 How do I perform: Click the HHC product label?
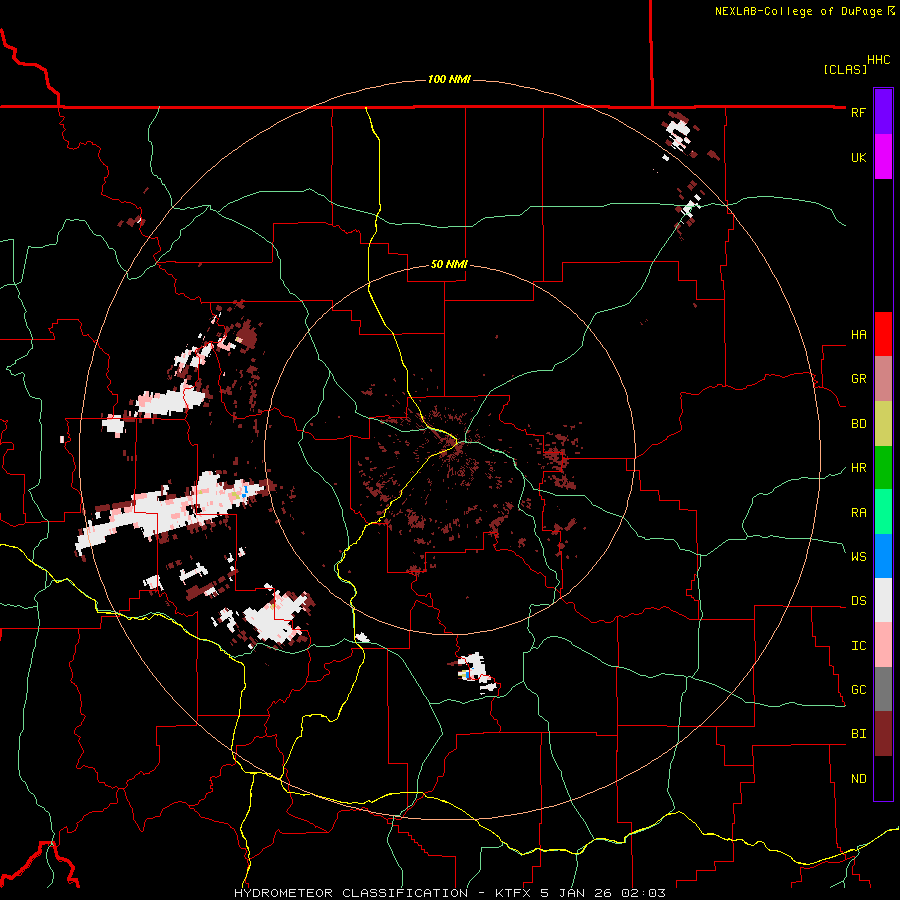pos(878,60)
